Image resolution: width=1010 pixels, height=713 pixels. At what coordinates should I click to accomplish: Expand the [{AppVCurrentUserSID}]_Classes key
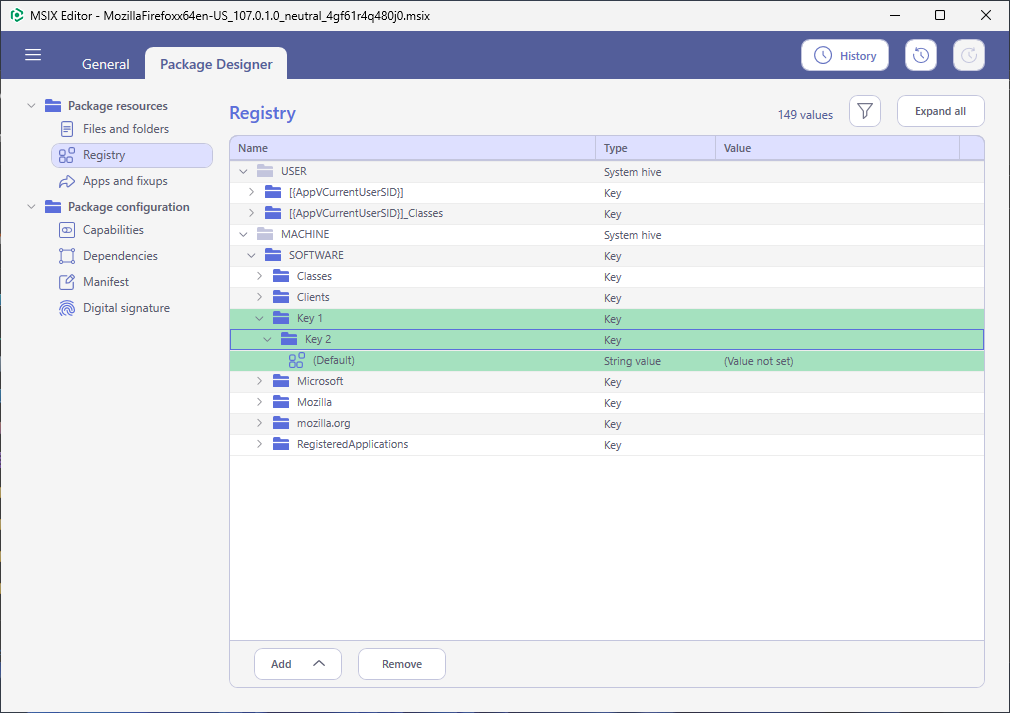251,213
